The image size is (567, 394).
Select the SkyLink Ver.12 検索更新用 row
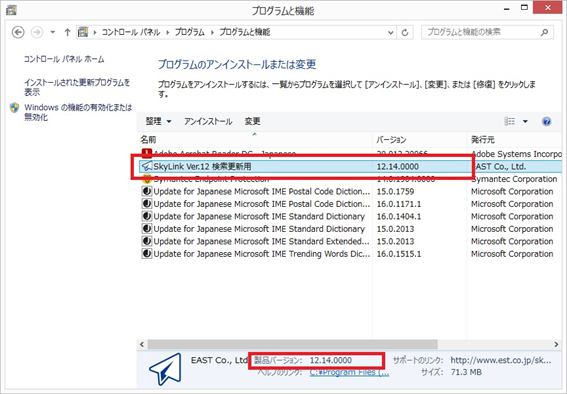pyautogui.click(x=351, y=167)
